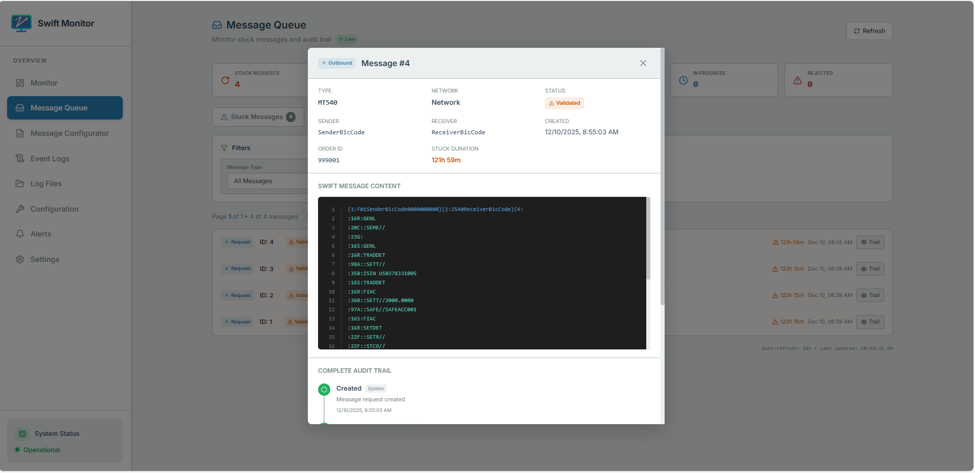Open Monitor in the sidebar

65,83
